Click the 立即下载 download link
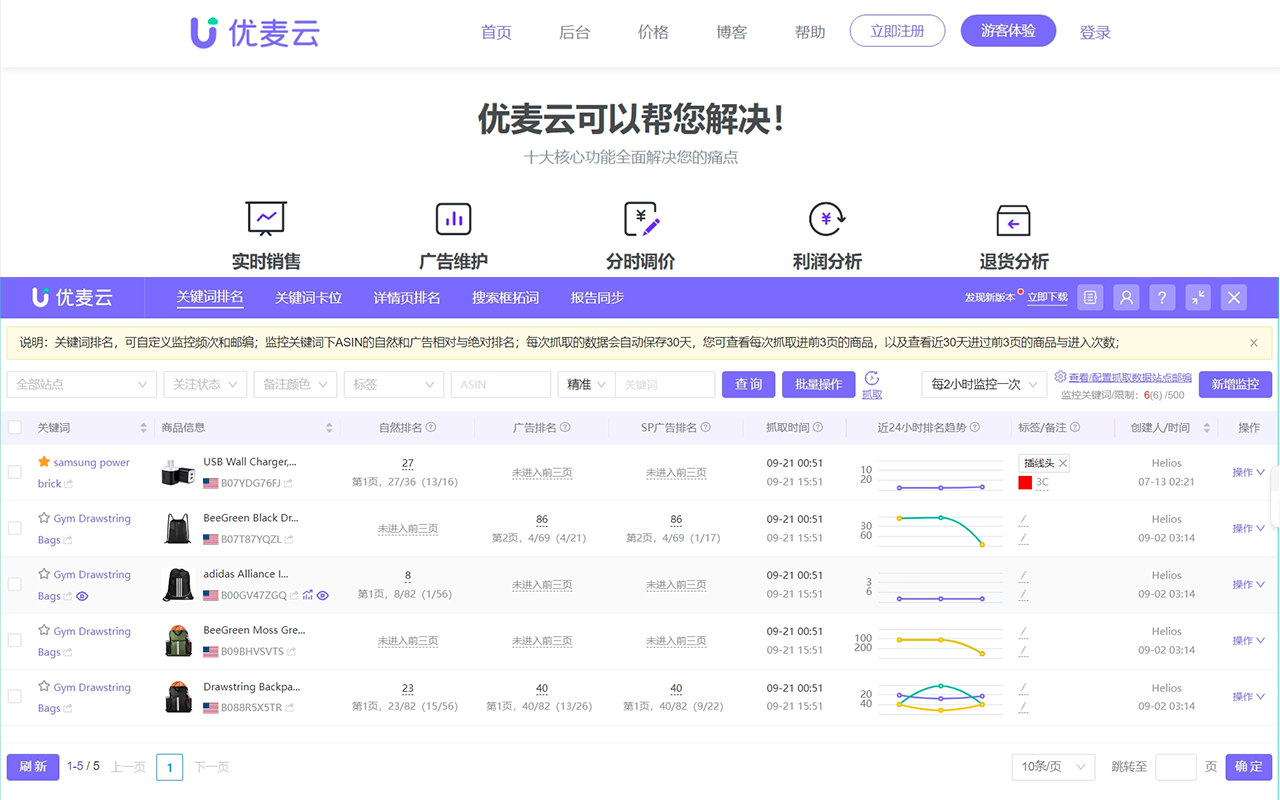This screenshot has height=800, width=1280. pyautogui.click(x=1047, y=297)
